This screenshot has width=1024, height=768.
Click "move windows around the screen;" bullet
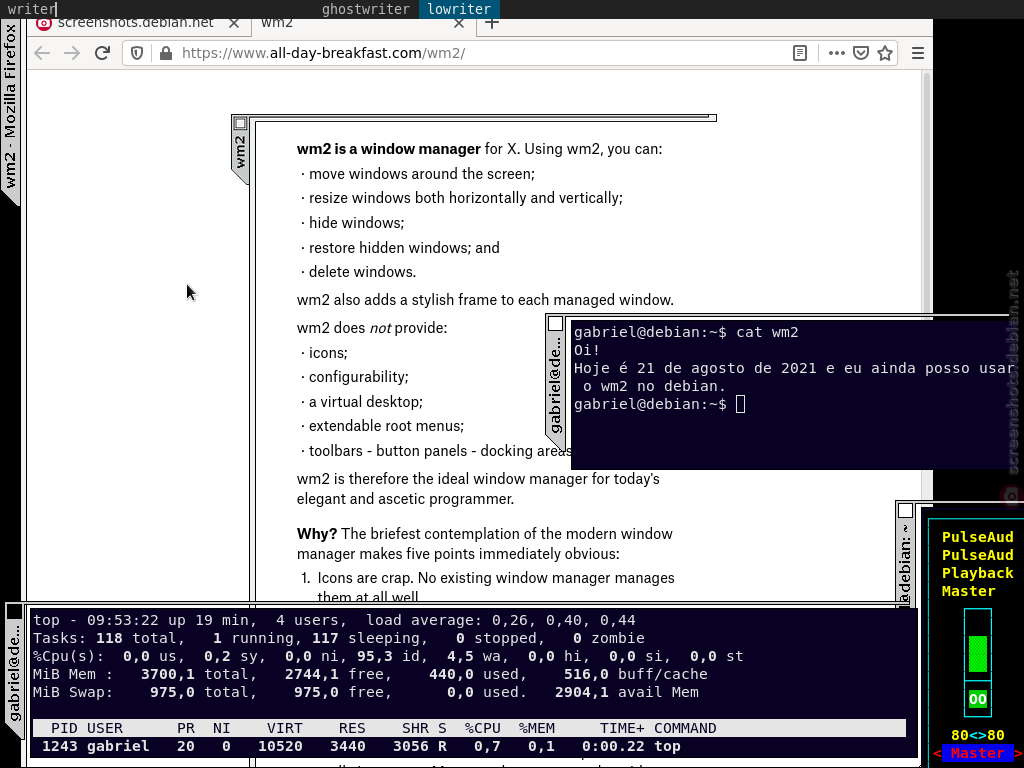click(x=422, y=174)
